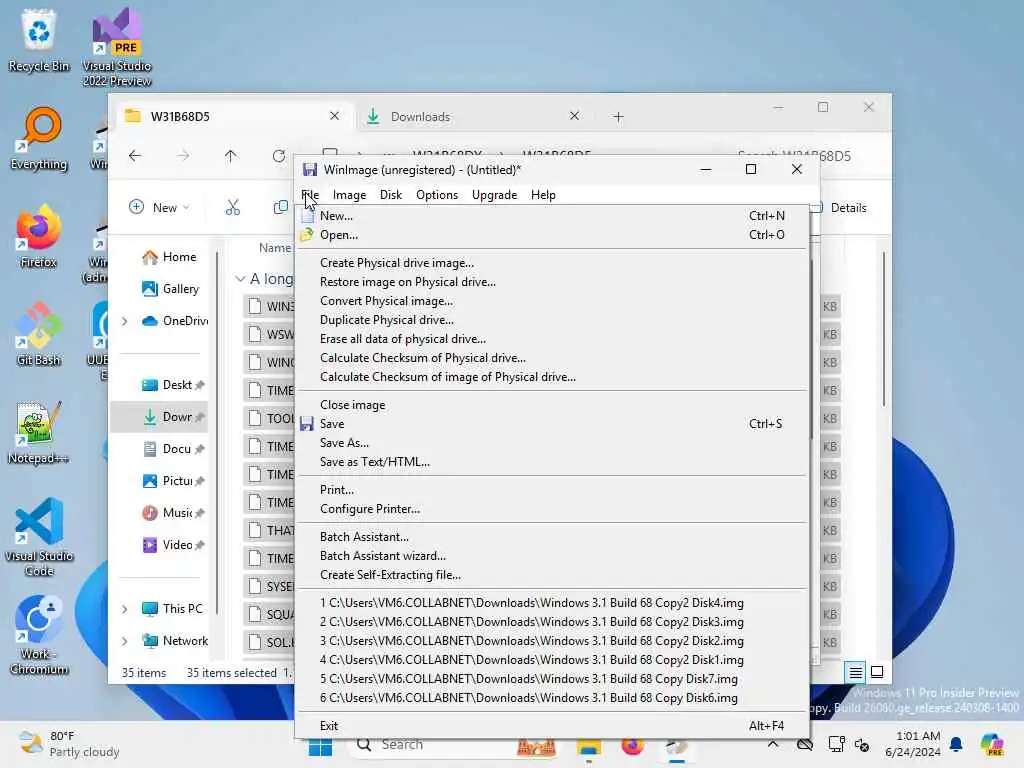
Task: Open Copilot preview icon in taskbar
Action: 992,744
